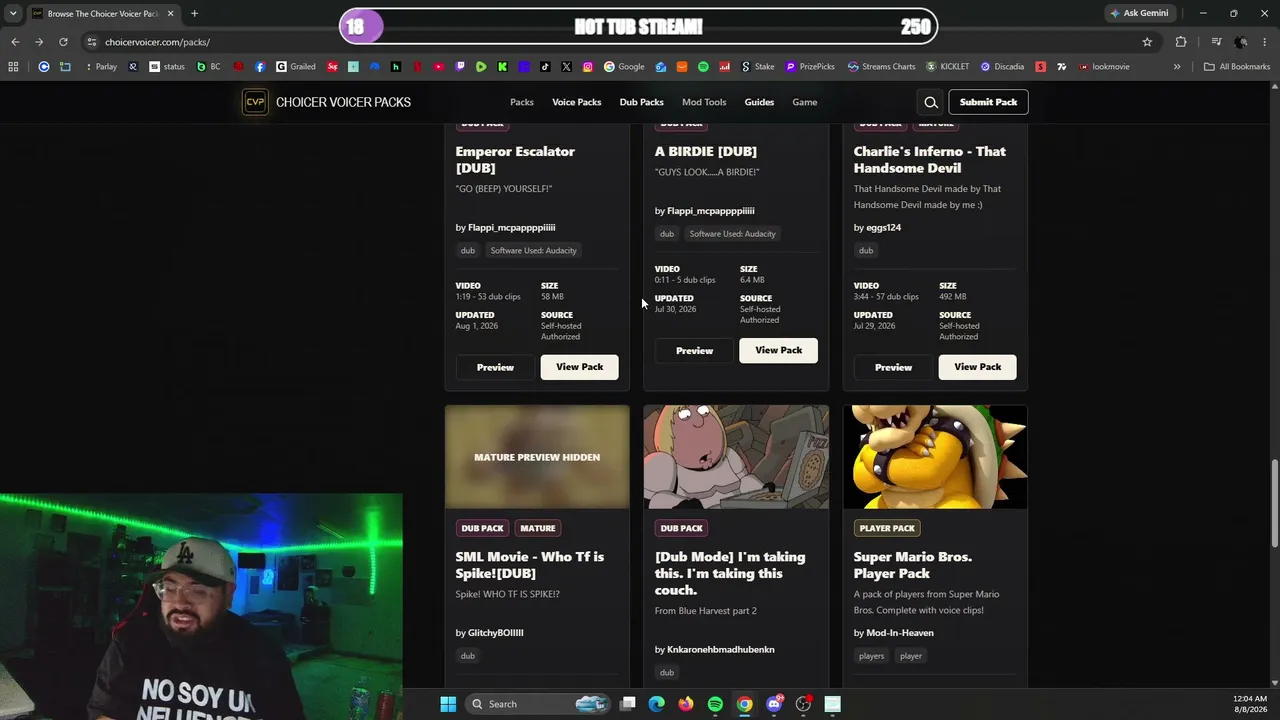Open the Twitch bookmark icon

[460, 67]
